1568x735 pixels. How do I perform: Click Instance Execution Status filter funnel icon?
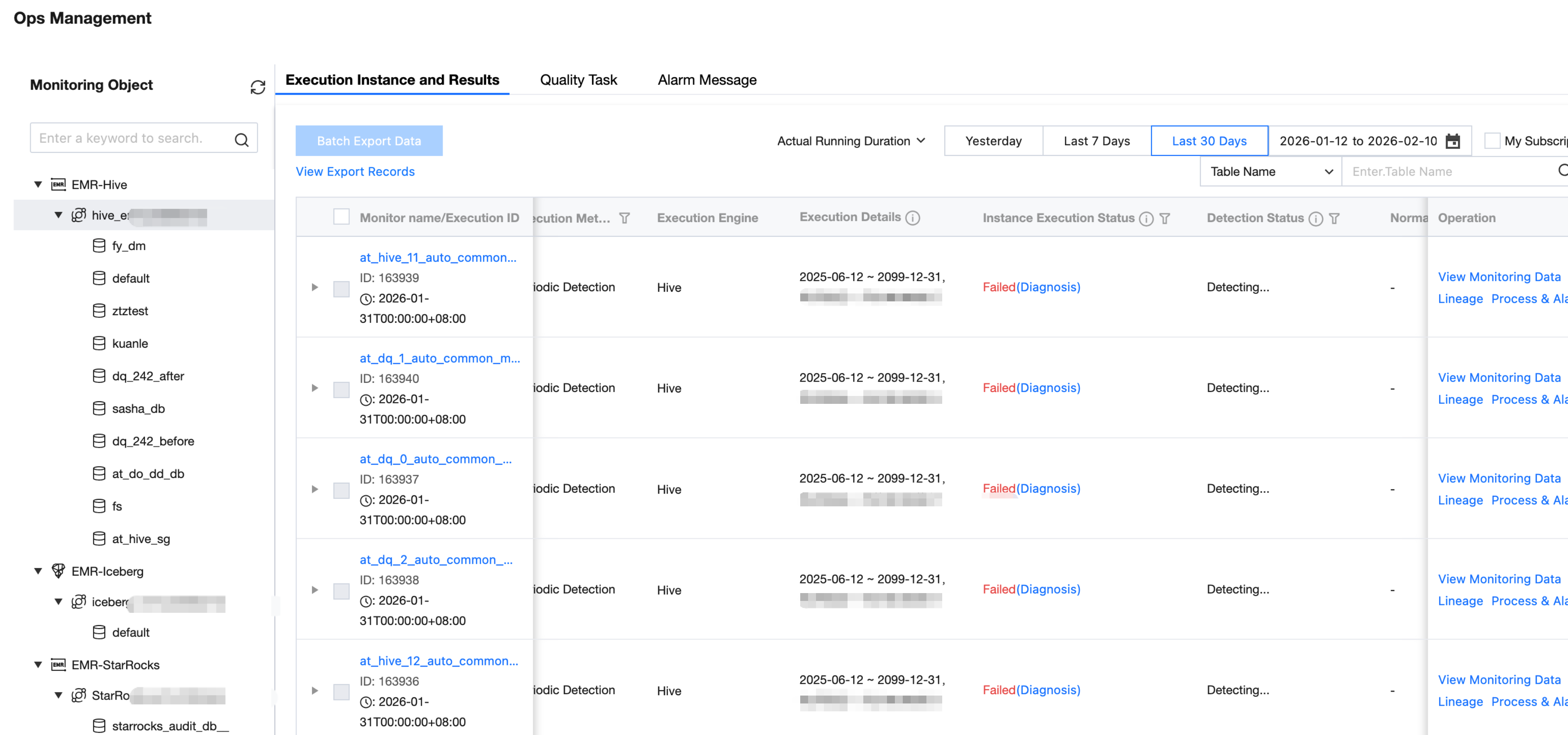(1164, 219)
